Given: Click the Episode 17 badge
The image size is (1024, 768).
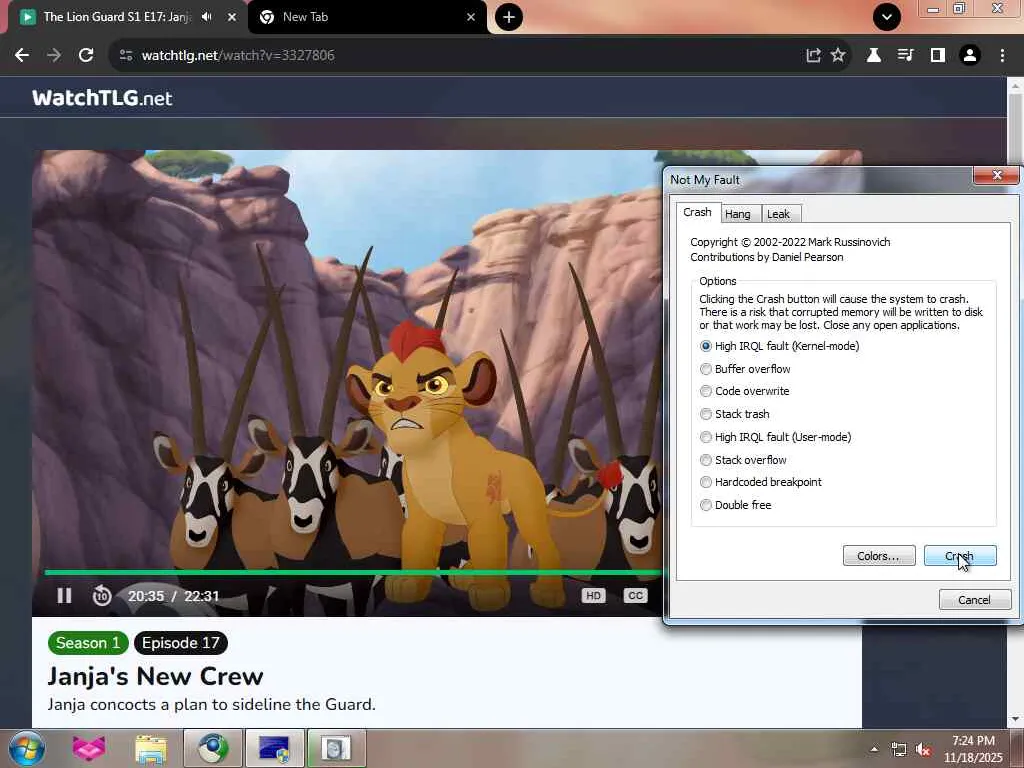Looking at the screenshot, I should 181,643.
